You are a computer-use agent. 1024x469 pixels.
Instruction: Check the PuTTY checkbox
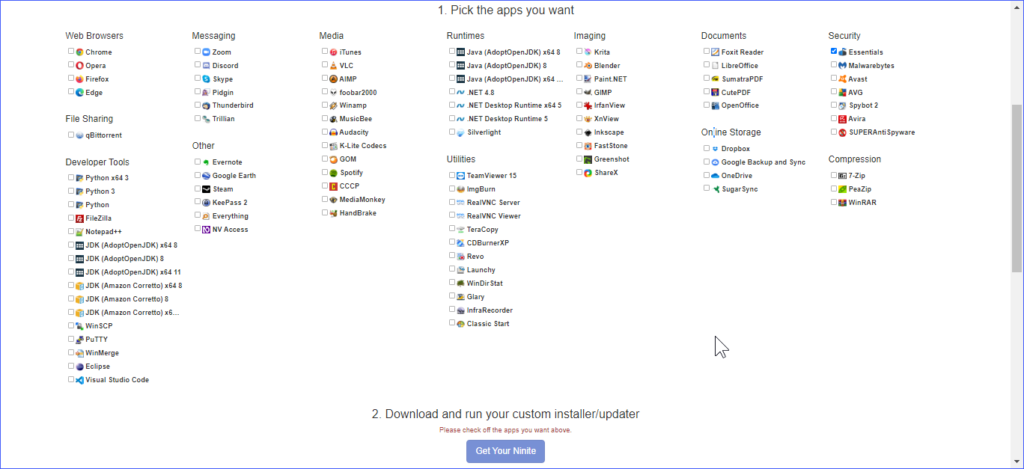click(71, 338)
